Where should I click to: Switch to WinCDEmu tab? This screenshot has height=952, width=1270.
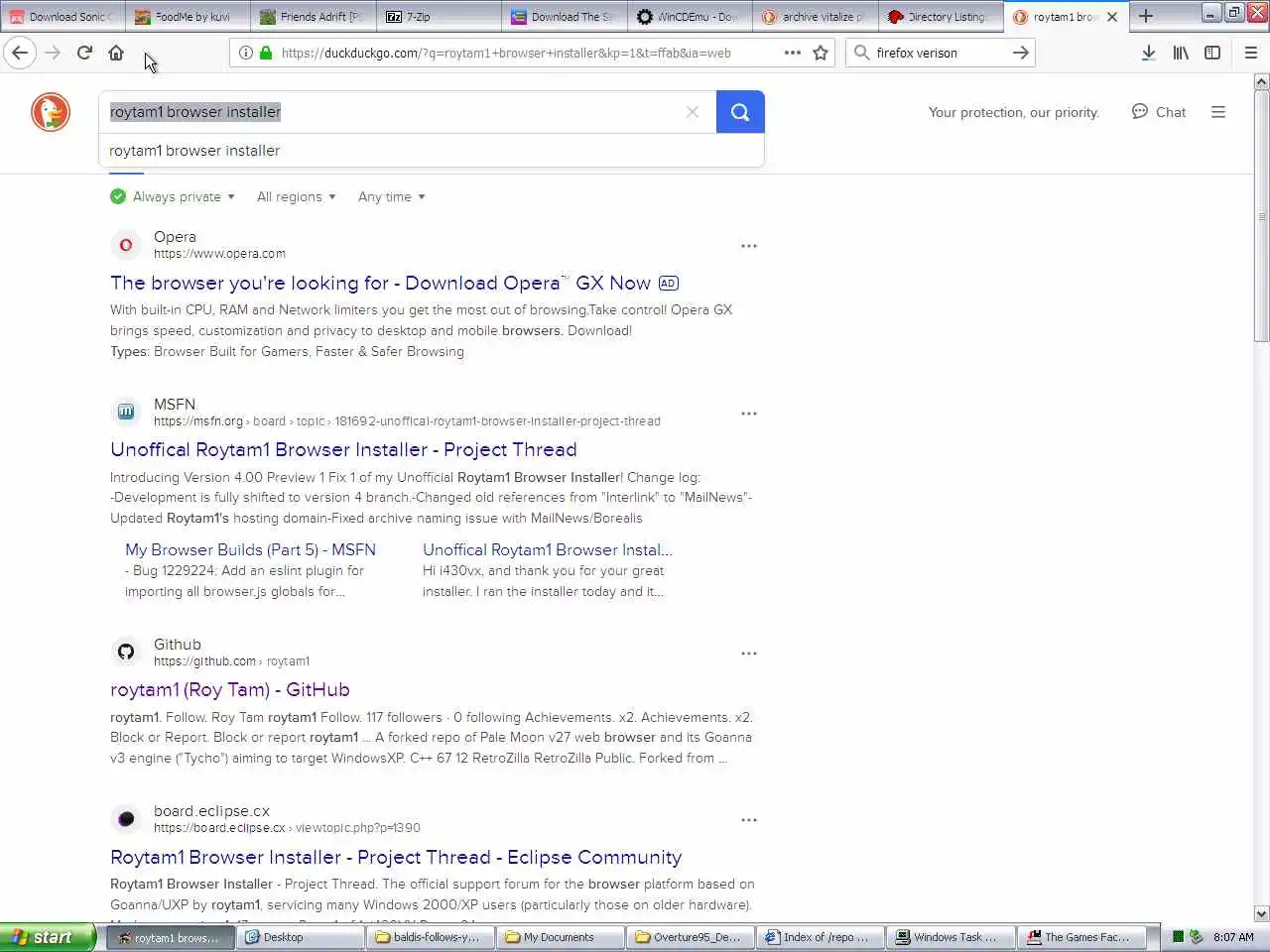(689, 16)
